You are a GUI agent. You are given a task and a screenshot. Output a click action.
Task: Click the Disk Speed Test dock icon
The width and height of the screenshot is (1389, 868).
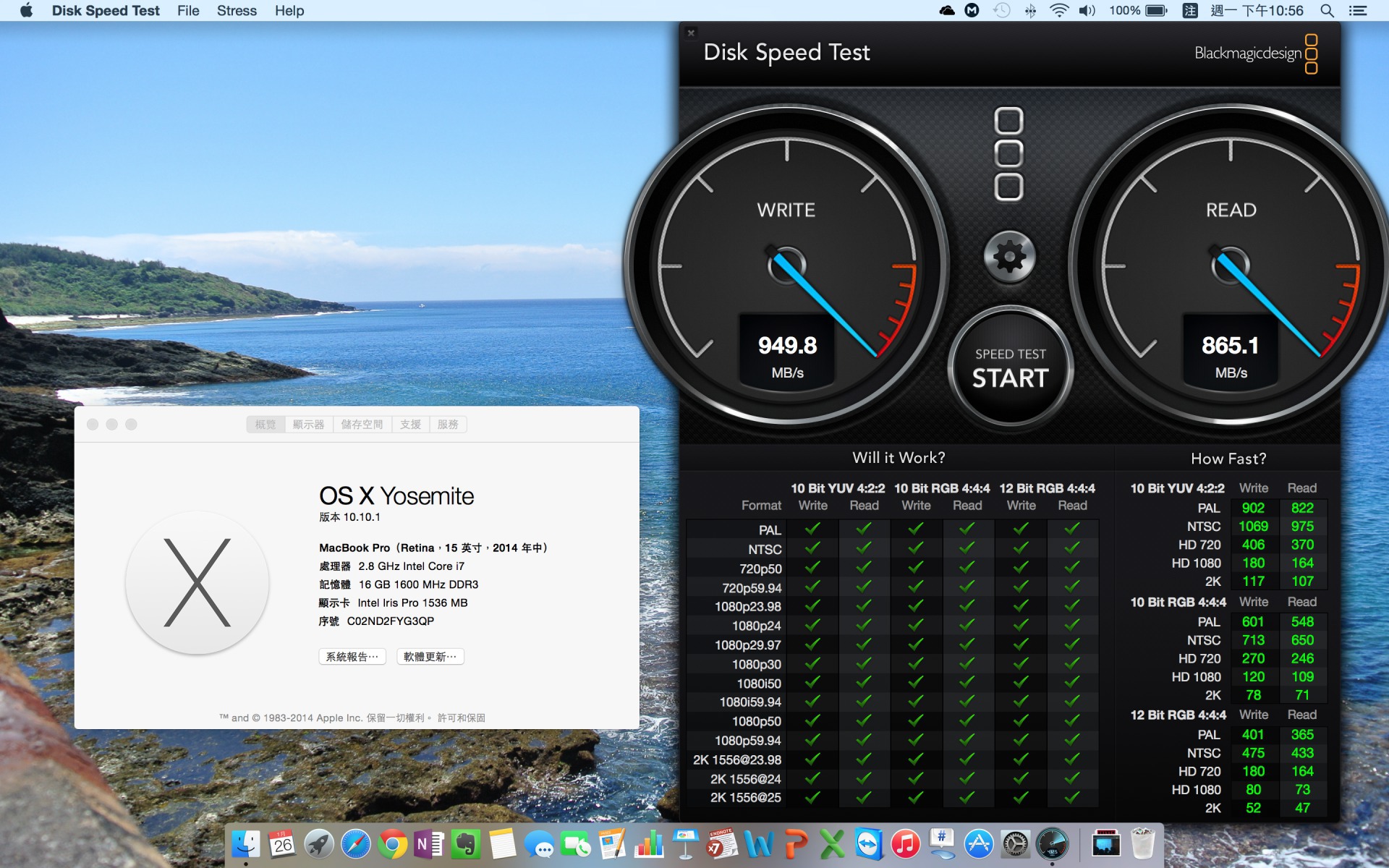point(1052,843)
